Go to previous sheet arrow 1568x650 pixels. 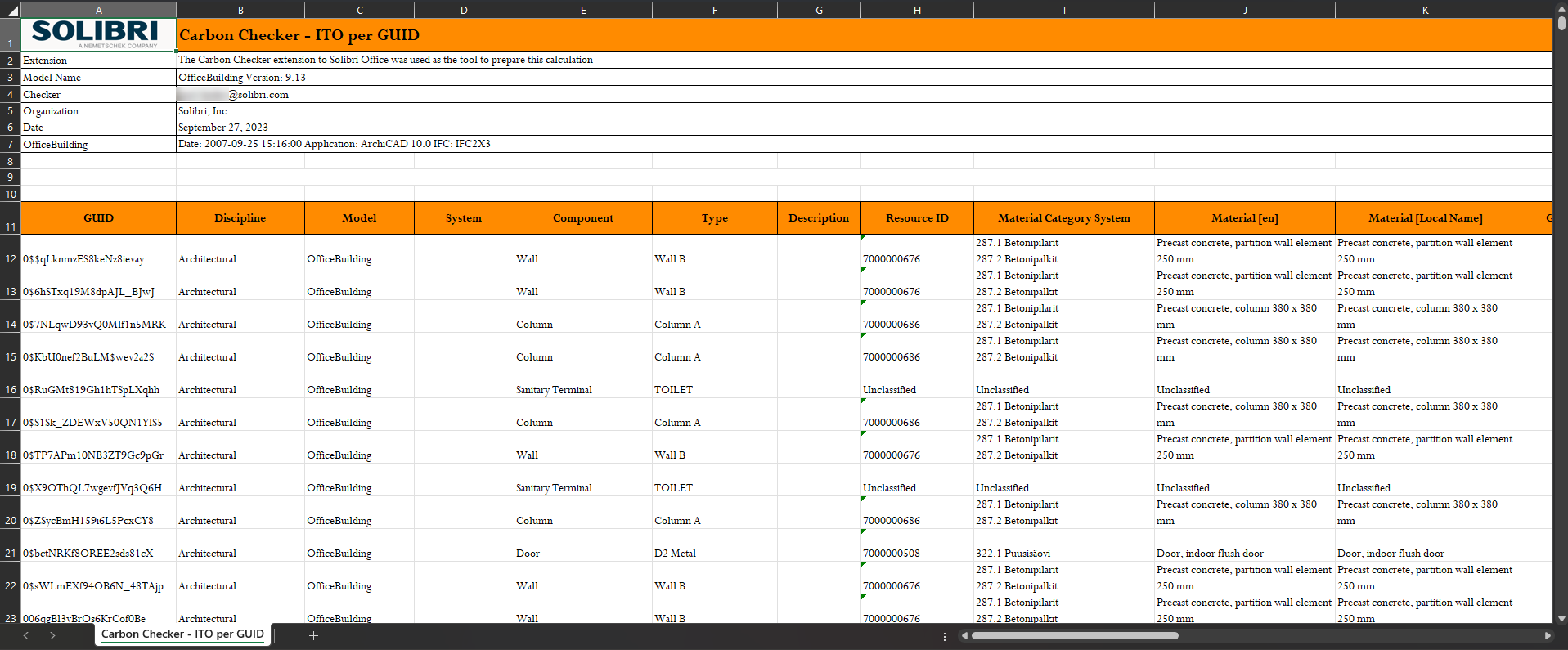(26, 635)
